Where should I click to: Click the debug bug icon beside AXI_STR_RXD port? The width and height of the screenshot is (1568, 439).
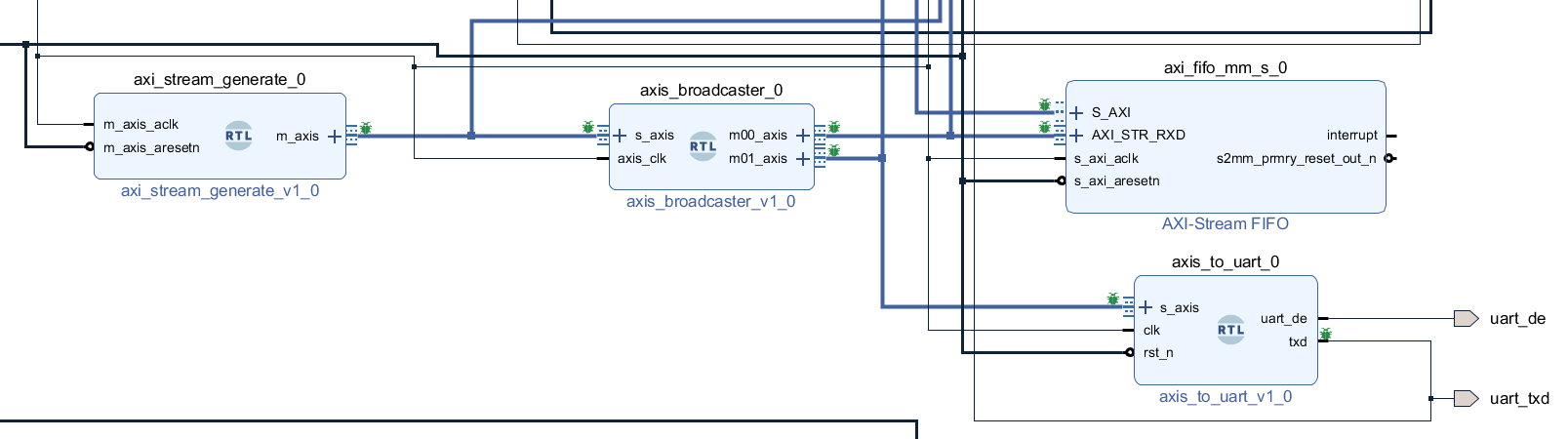tap(1045, 127)
